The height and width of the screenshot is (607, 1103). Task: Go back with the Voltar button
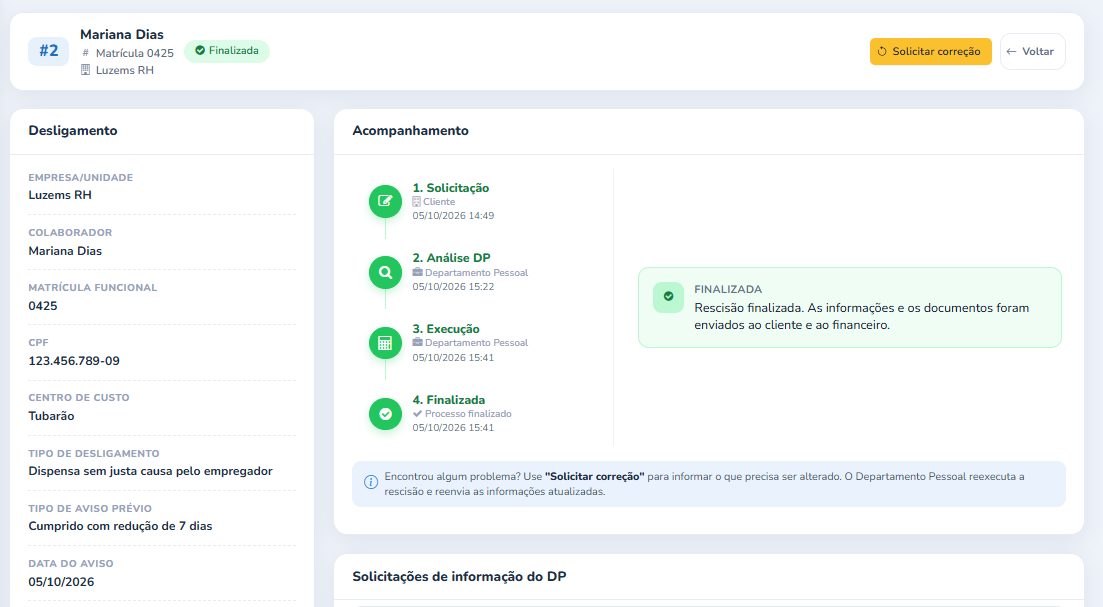point(1033,51)
